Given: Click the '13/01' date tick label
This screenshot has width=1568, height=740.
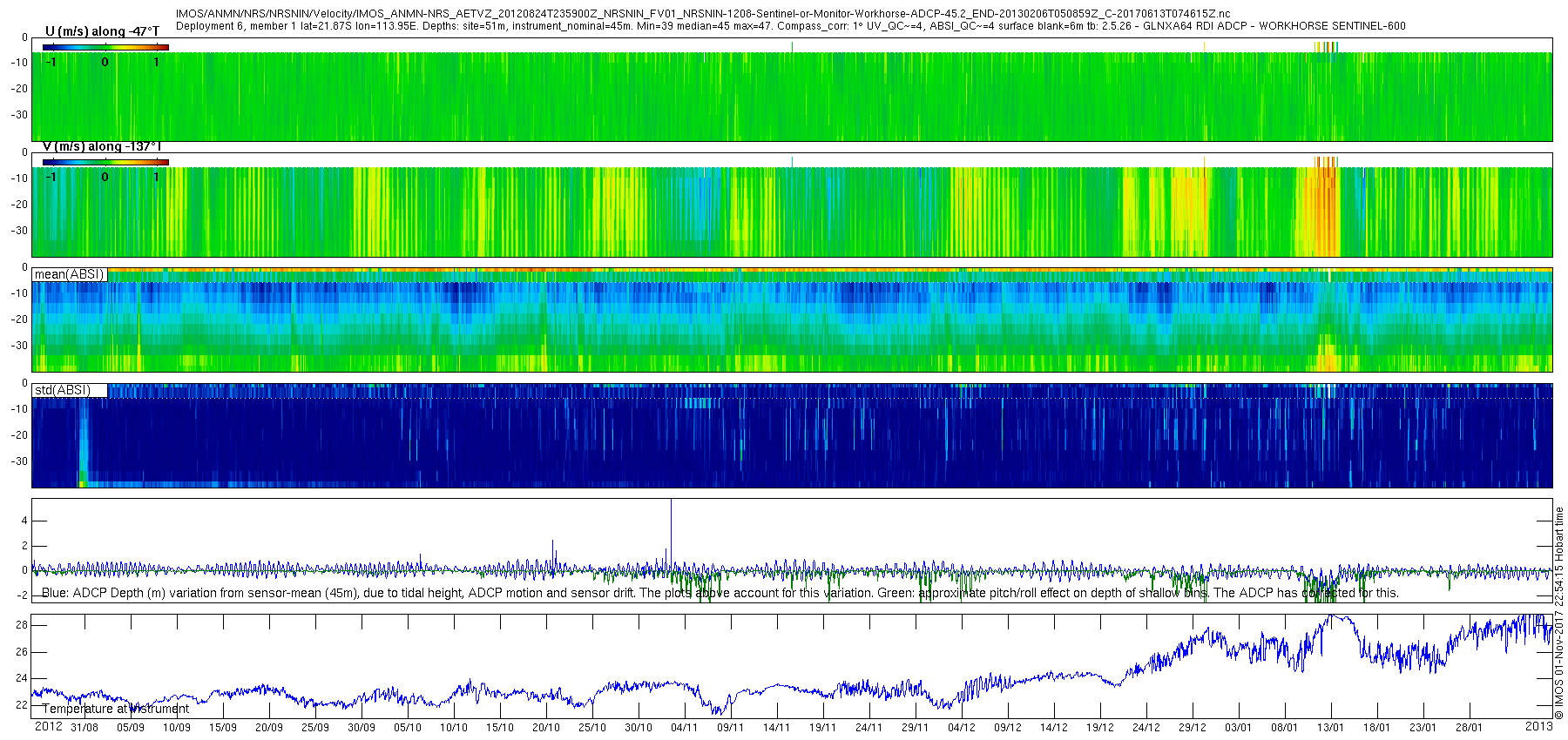Looking at the screenshot, I should (x=1330, y=727).
